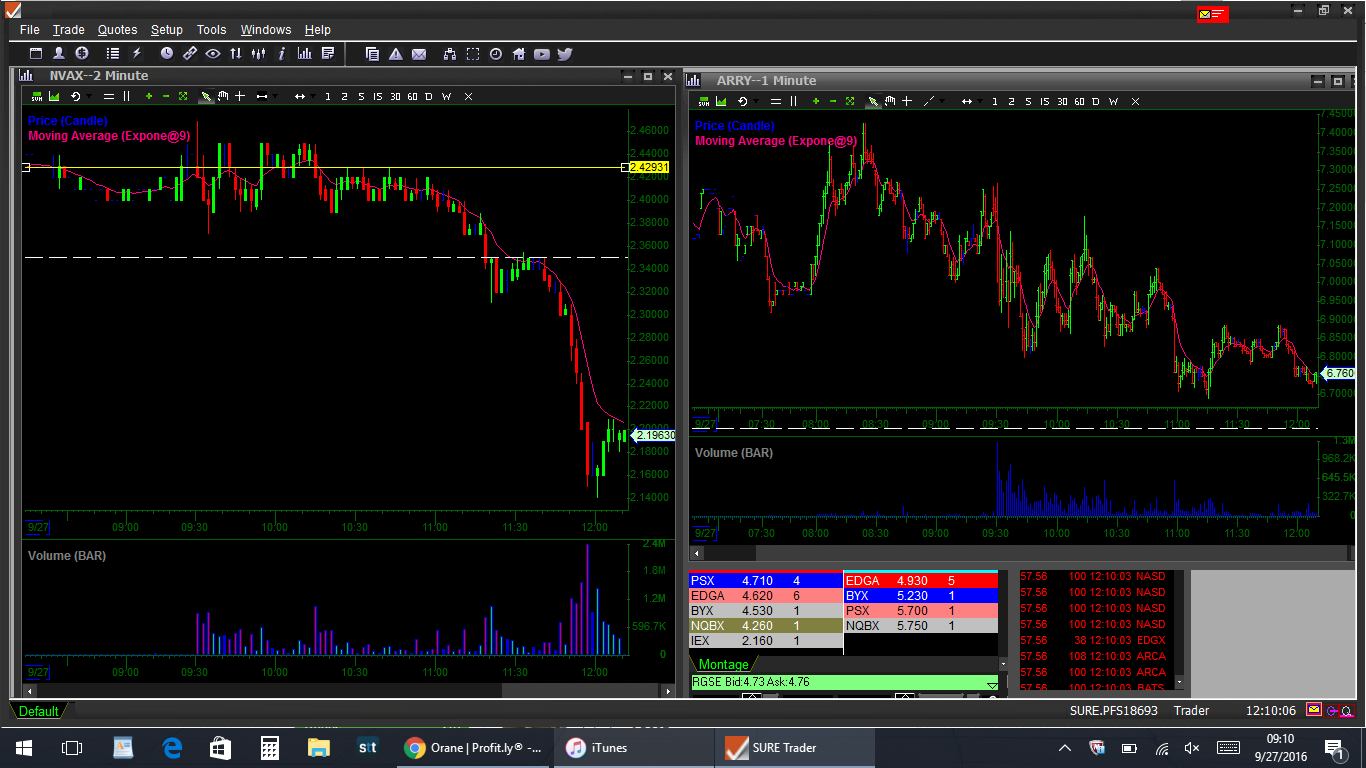Viewport: 1366px width, 768px height.
Task: Open the alerts warning triangle icon
Action: pos(396,54)
